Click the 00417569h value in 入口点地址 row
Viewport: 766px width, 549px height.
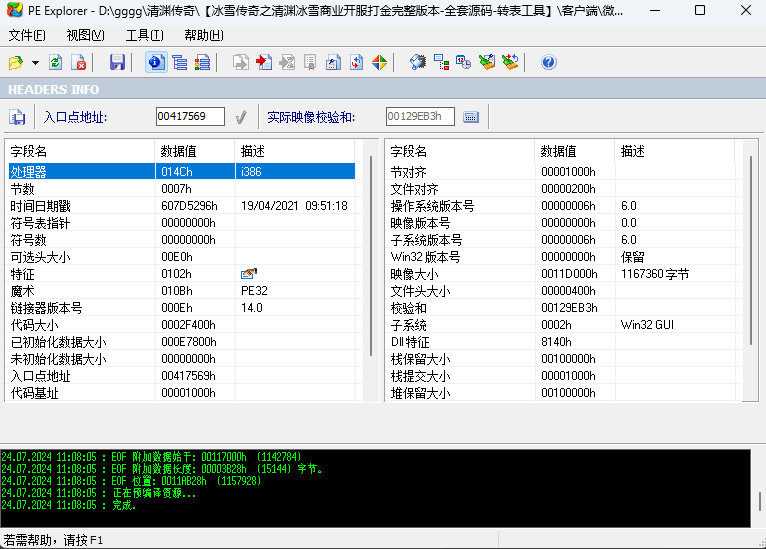pyautogui.click(x=189, y=376)
